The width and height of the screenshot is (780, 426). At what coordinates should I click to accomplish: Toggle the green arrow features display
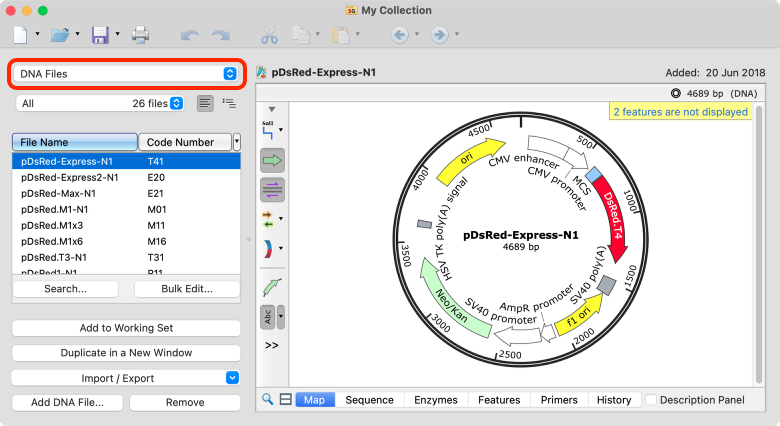point(272,161)
